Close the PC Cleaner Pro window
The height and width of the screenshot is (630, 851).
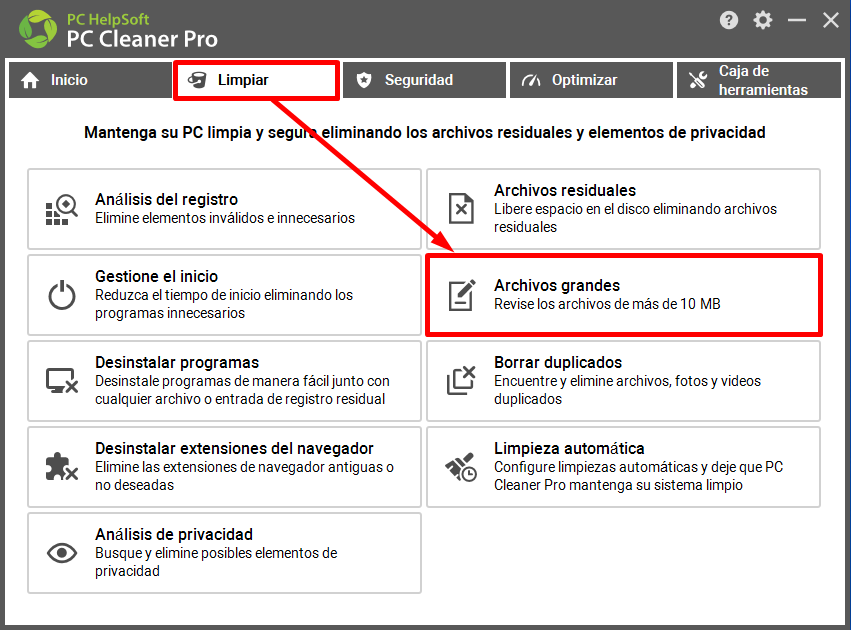(830, 21)
